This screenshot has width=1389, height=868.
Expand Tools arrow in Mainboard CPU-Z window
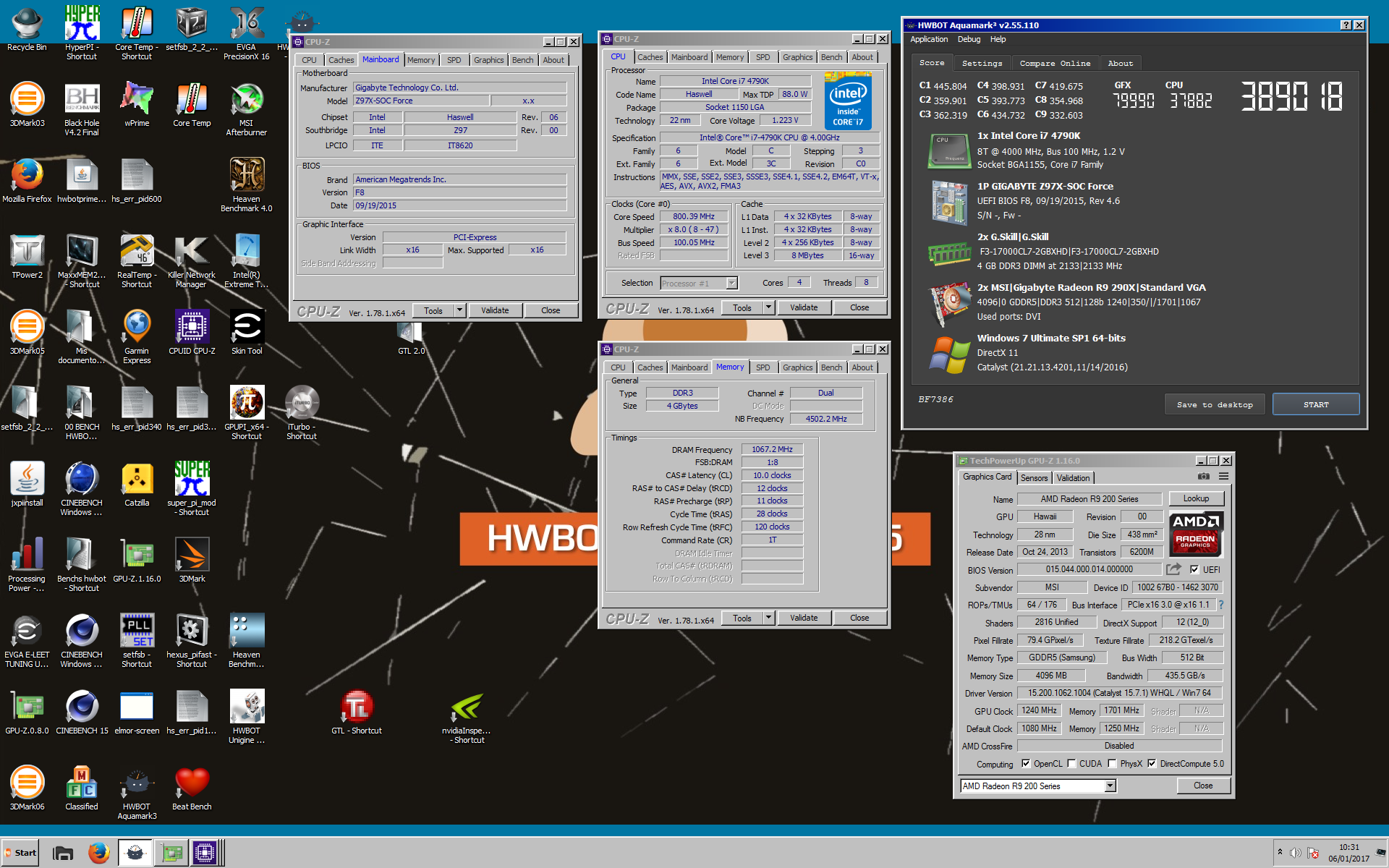pyautogui.click(x=459, y=310)
